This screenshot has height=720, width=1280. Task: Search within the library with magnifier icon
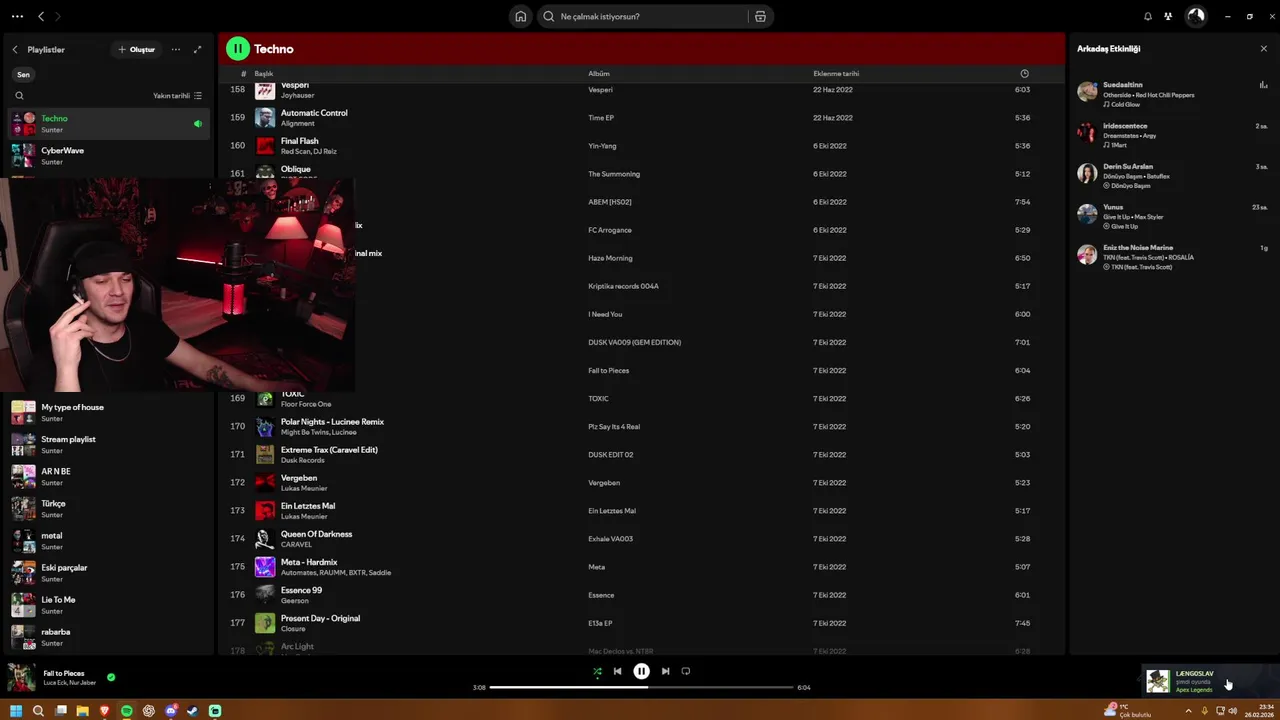(x=19, y=96)
